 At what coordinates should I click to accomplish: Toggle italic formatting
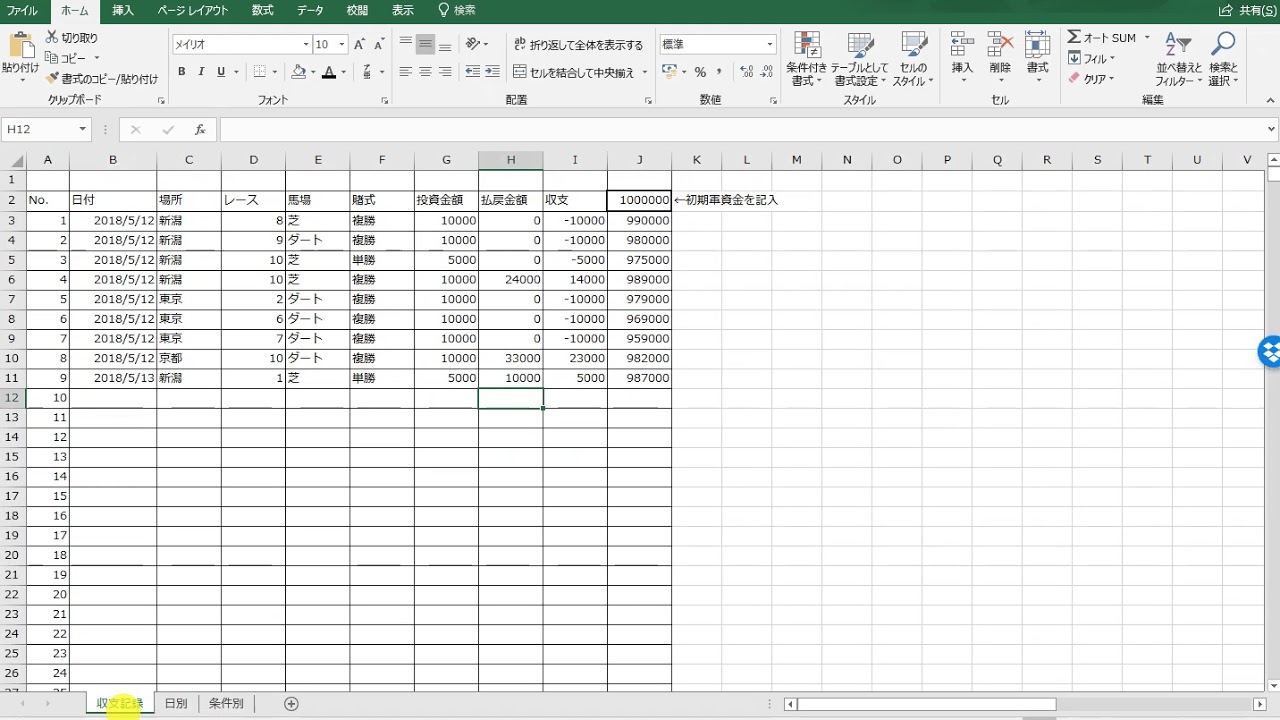(x=201, y=72)
